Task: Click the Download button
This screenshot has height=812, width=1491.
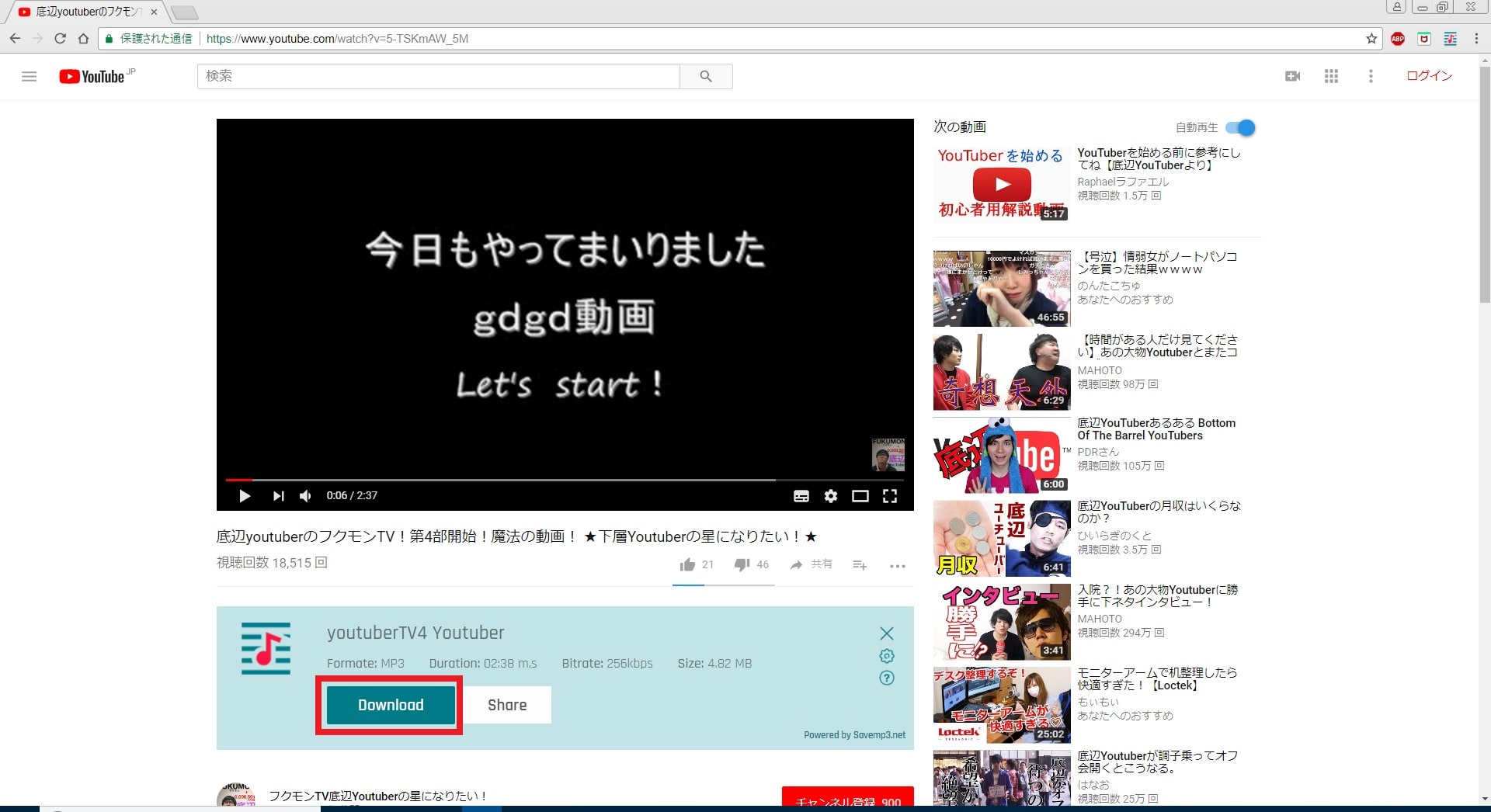Action: tap(391, 705)
